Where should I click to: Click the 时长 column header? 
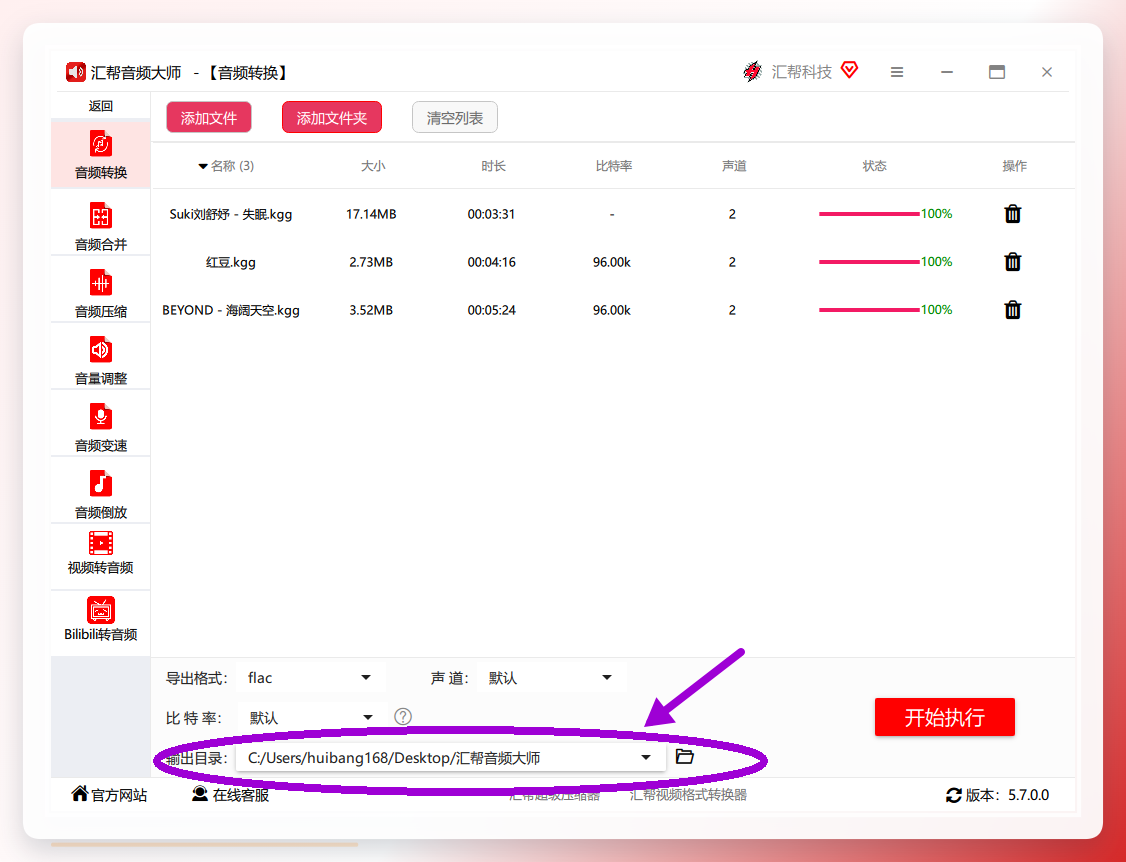click(x=493, y=166)
